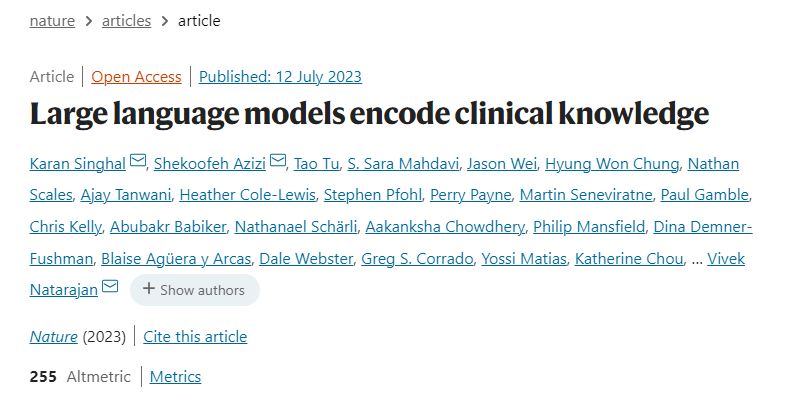
Task: Click the Published: 12 July 2023 link
Action: pyautogui.click(x=280, y=76)
